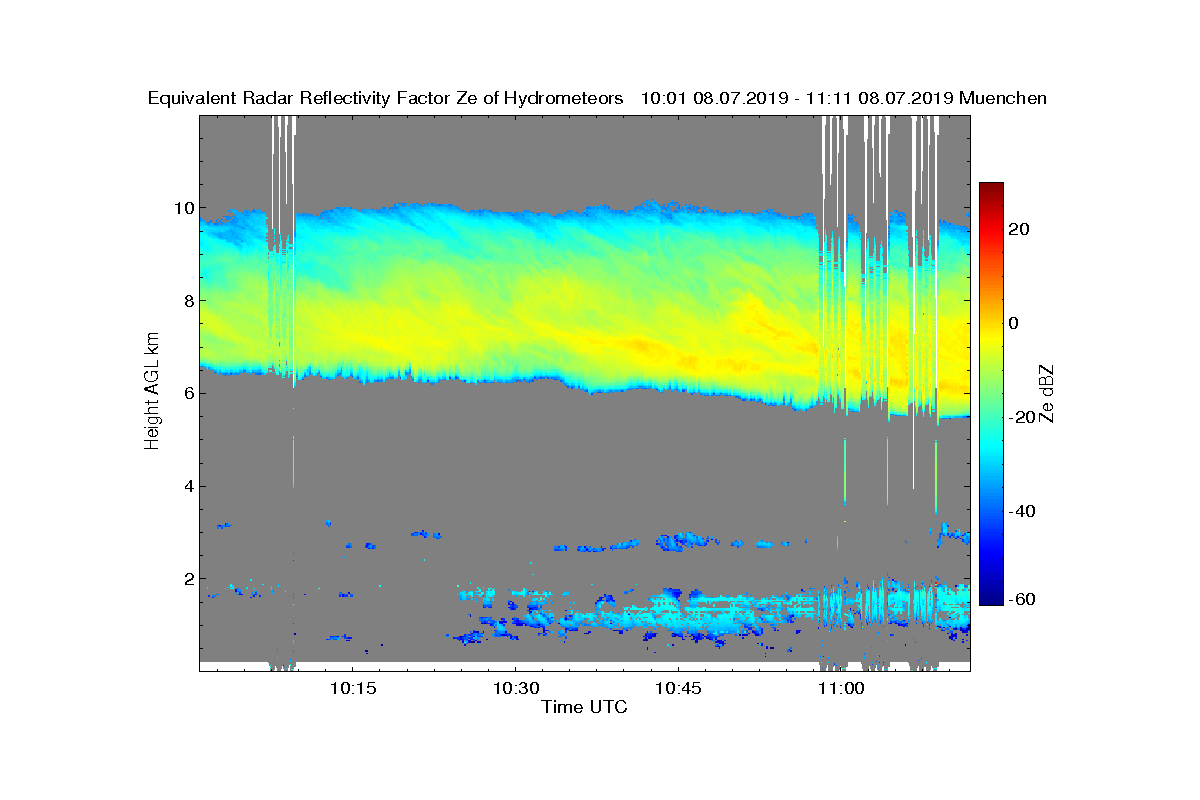Click the dark red top of the colorbar
The image size is (1200, 800).
[991, 190]
